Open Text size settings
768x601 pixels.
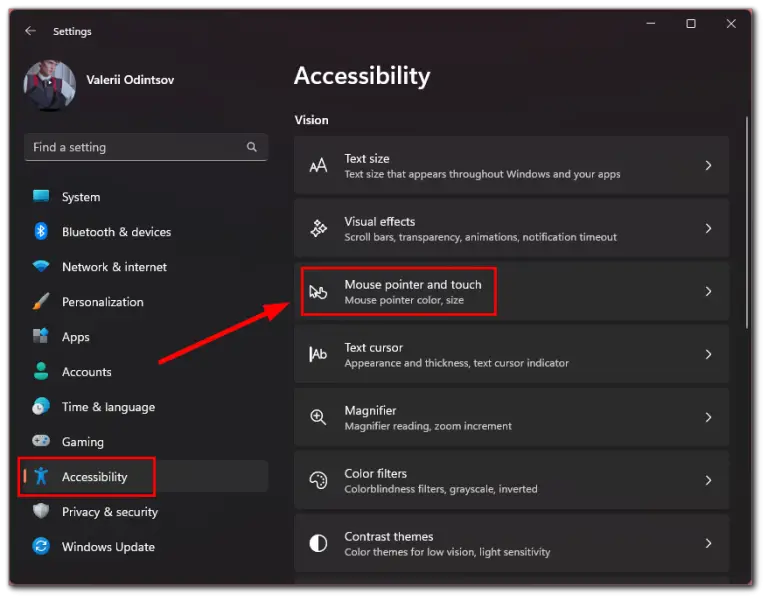[x=511, y=166]
